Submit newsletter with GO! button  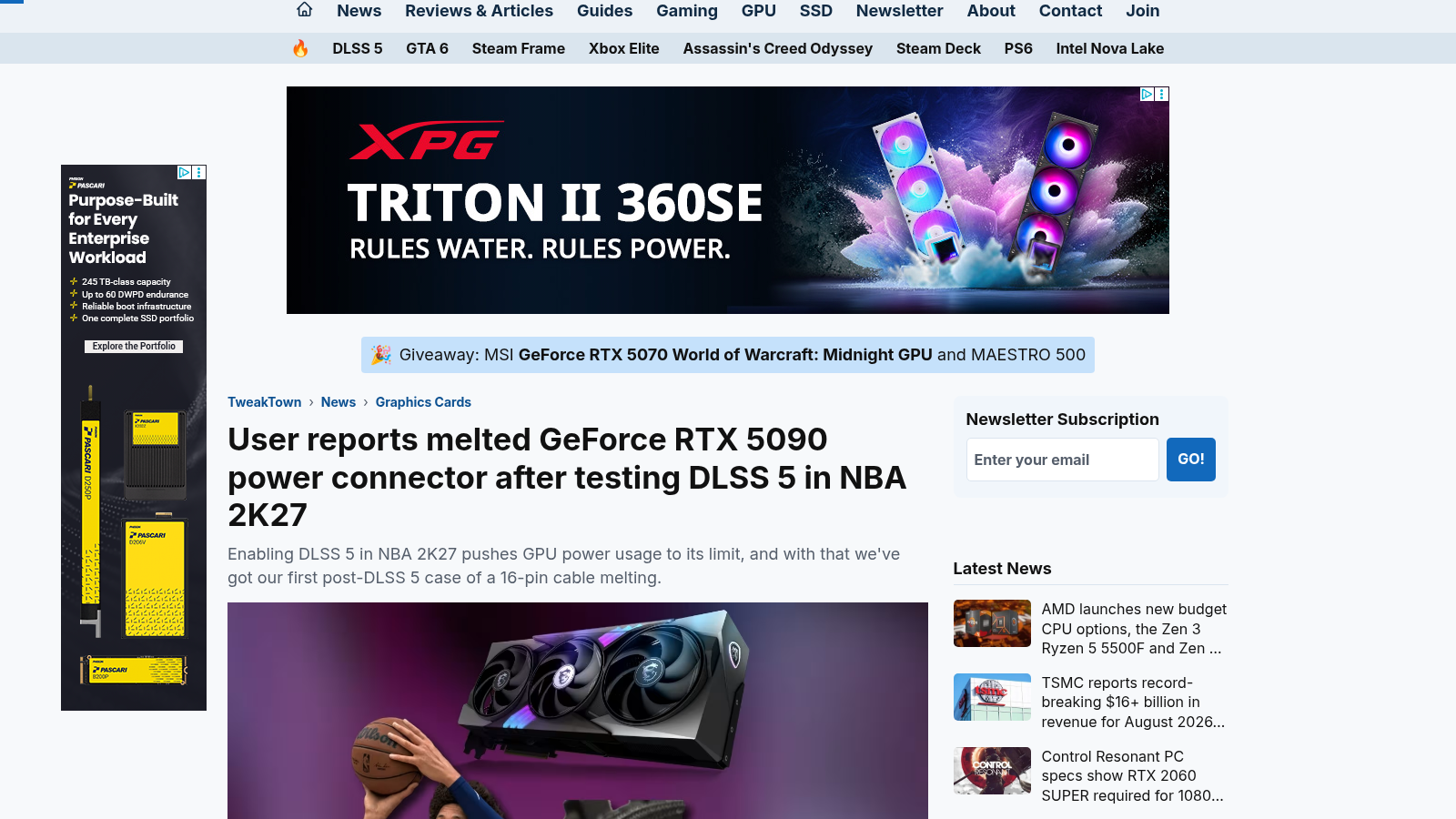tap(1190, 460)
